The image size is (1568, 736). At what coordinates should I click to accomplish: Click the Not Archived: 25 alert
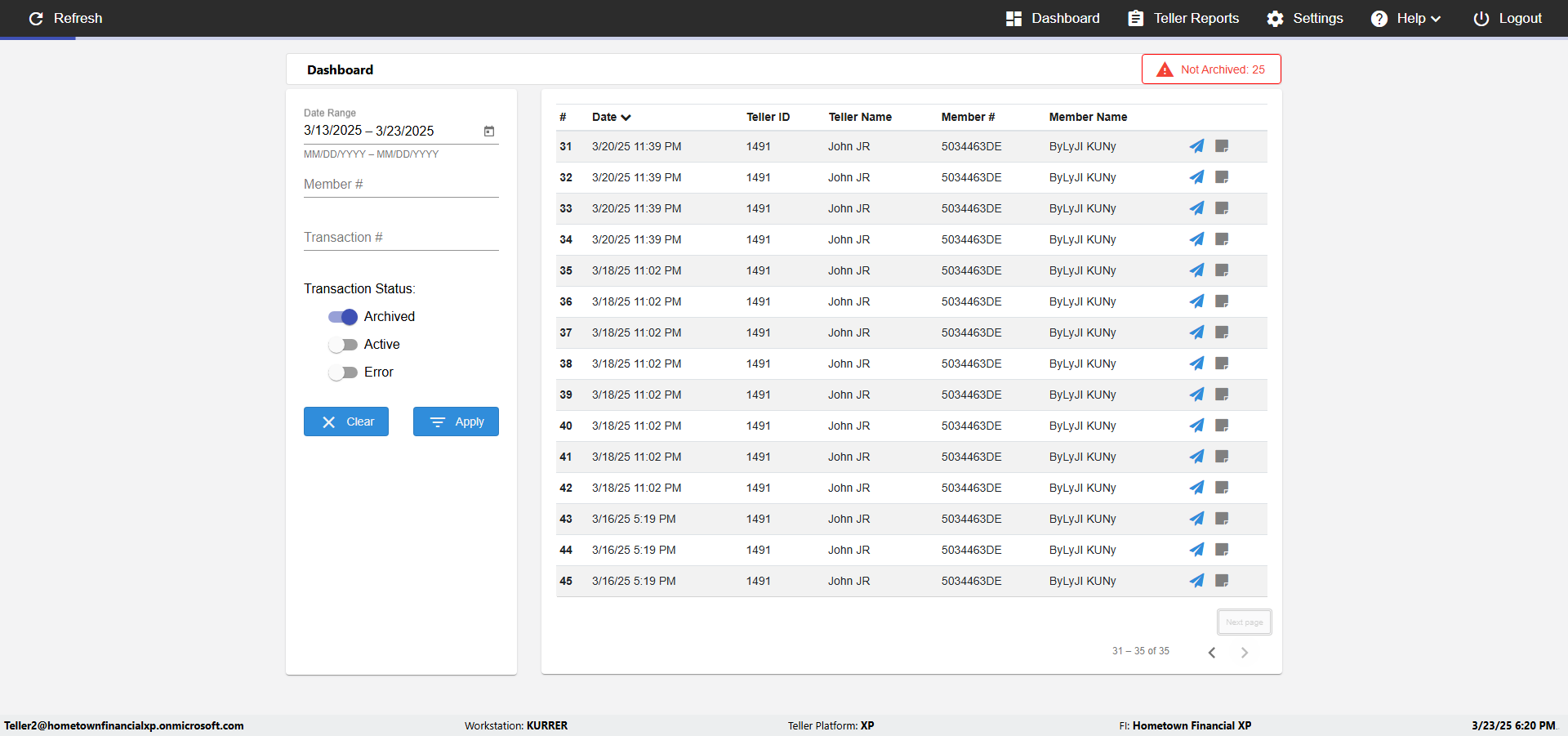[1211, 69]
